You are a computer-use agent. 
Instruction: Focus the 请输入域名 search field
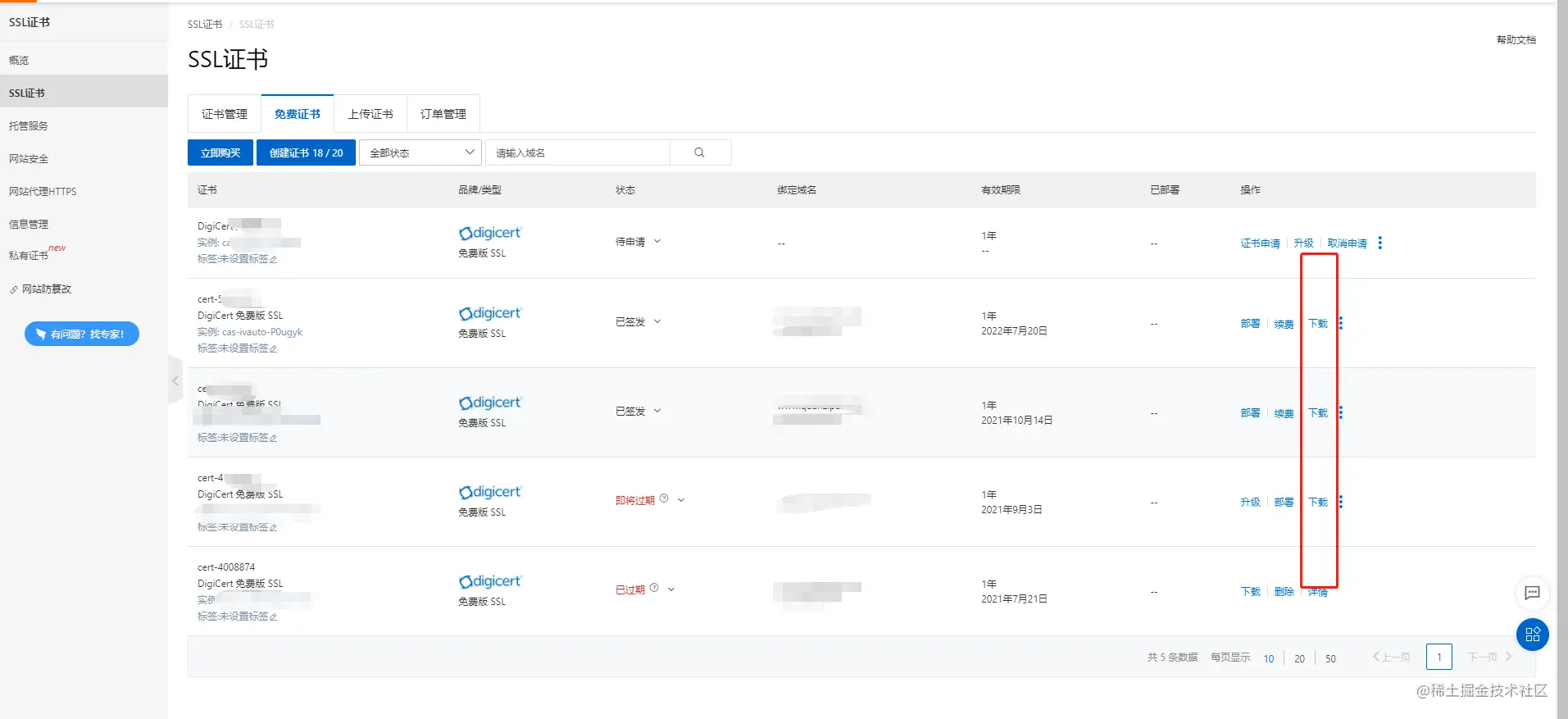[578, 152]
